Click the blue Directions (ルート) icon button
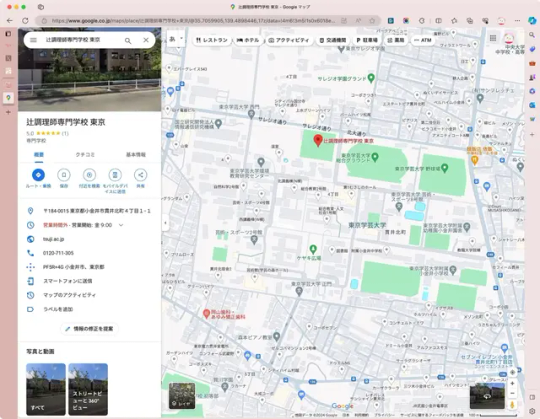The image size is (540, 419). (x=38, y=175)
